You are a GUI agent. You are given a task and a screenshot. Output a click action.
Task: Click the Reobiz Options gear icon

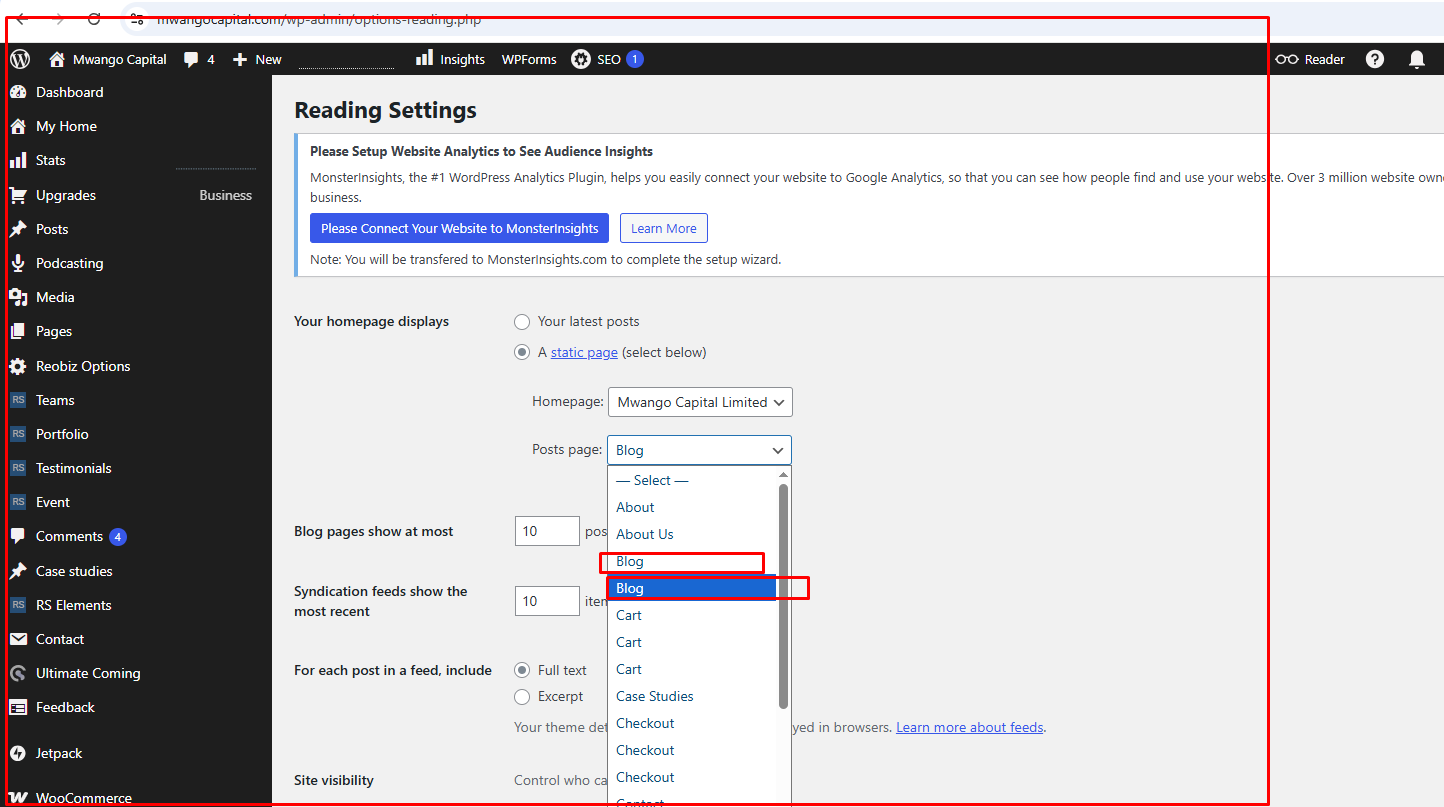(18, 366)
